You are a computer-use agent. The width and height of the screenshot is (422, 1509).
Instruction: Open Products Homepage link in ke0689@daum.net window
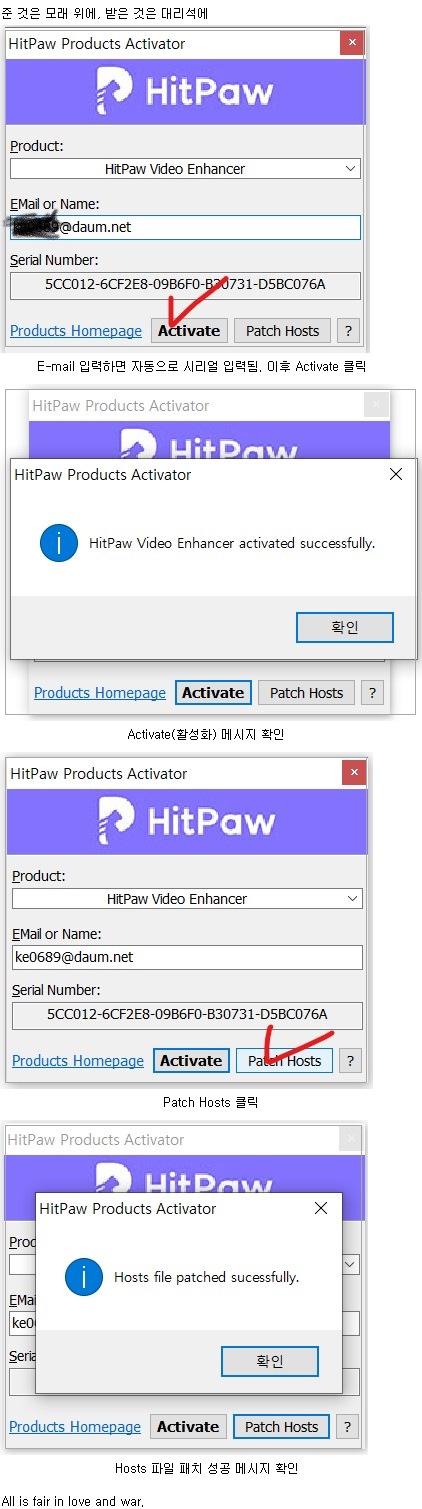coord(78,1061)
